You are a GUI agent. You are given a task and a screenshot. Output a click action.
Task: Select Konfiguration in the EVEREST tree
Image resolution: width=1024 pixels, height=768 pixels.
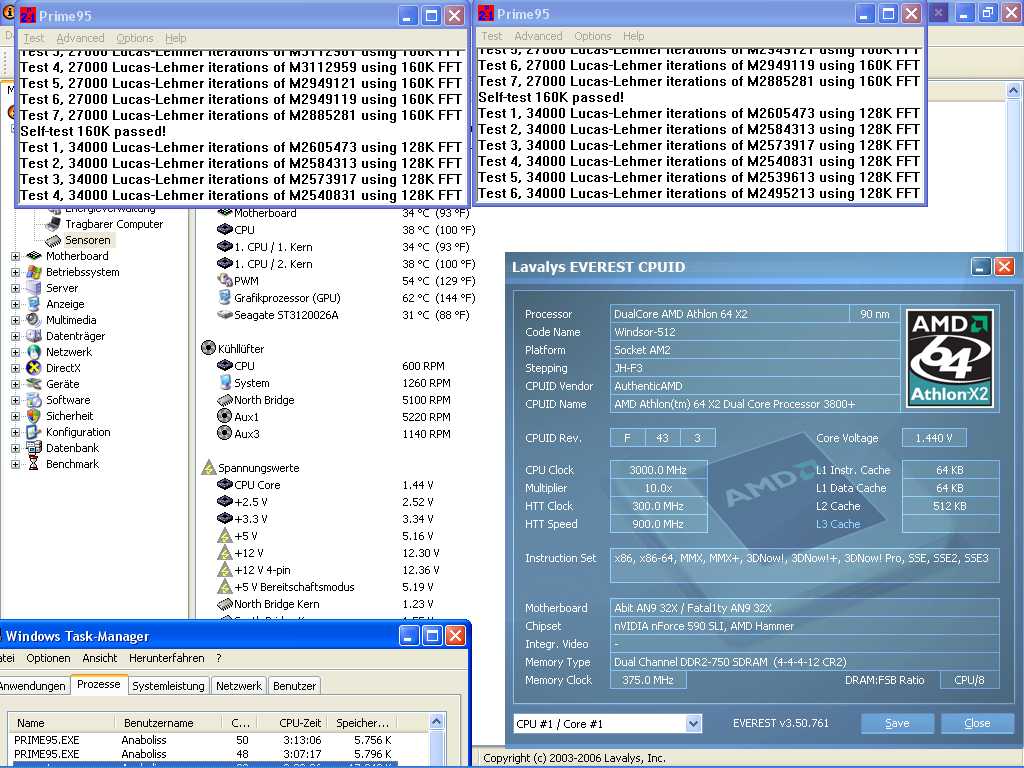78,432
